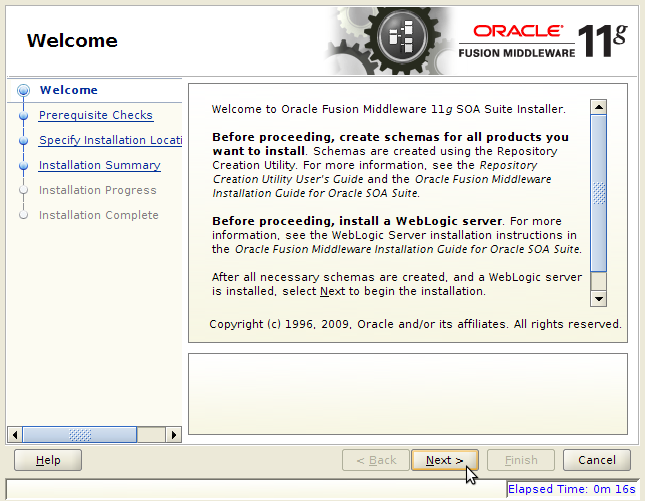Image resolution: width=645 pixels, height=501 pixels.
Task: Click the disabled Back button
Action: point(376,460)
